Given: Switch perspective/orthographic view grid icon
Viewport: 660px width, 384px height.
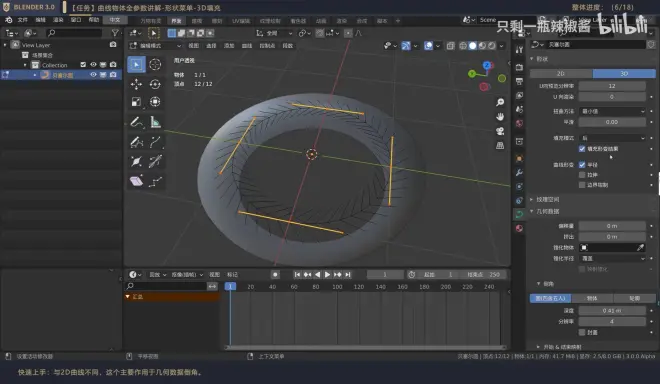Looking at the screenshot, I should (500, 145).
